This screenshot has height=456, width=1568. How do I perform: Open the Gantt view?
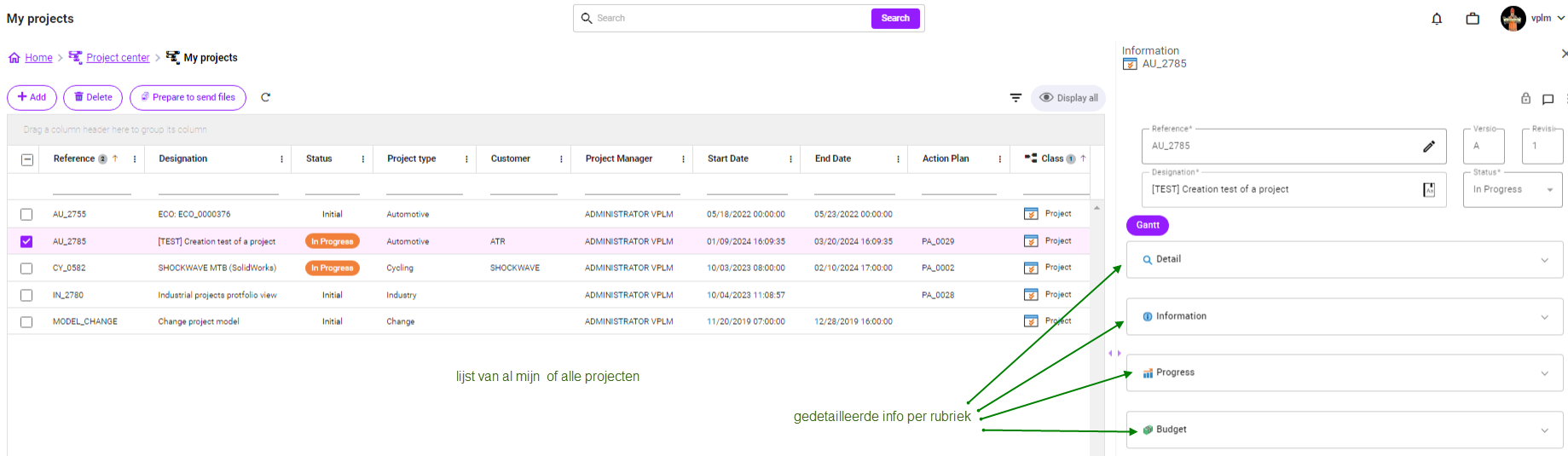coord(1148,225)
